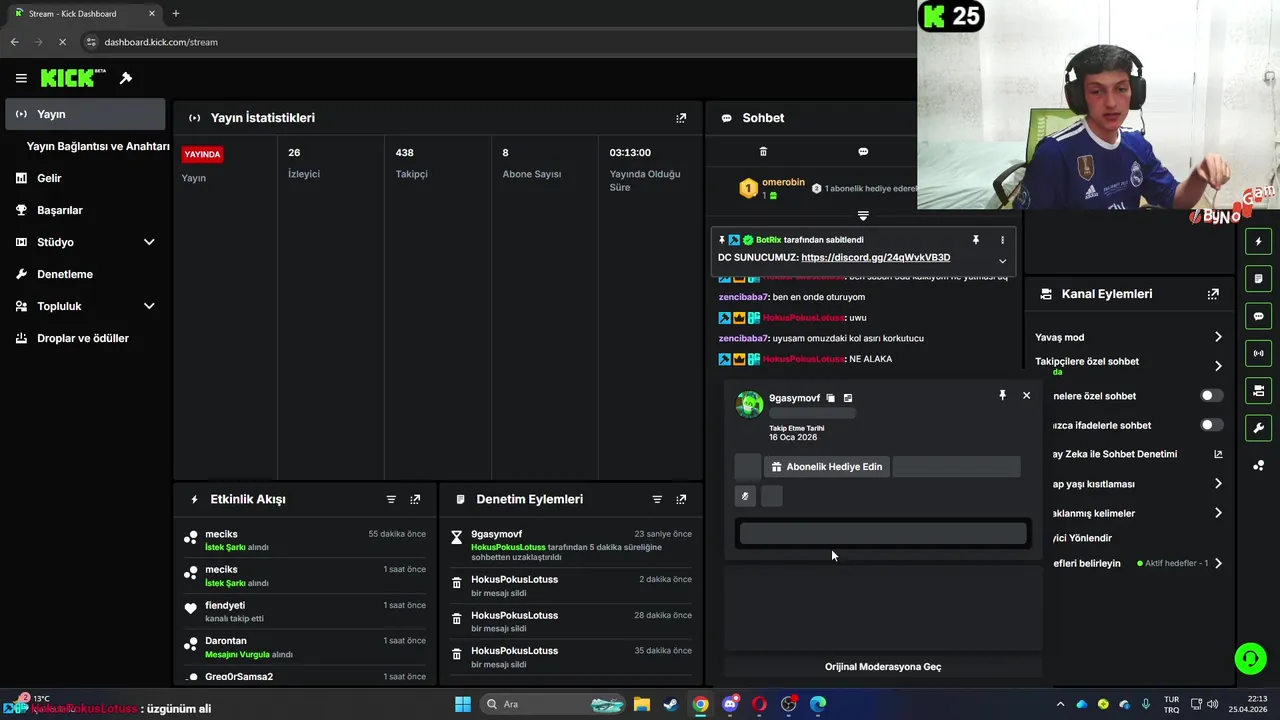Pop out the Kanal Eylemleri panel
The width and height of the screenshot is (1280, 720).
coord(1213,294)
